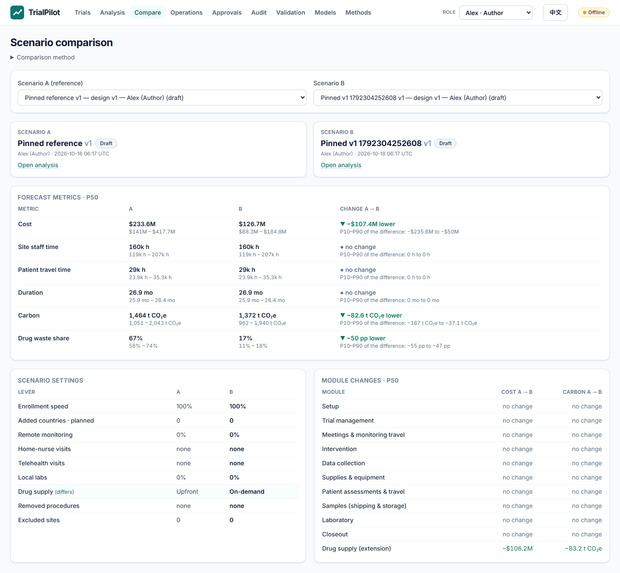Select the Compare nav tab
The width and height of the screenshot is (620, 573).
147,13
